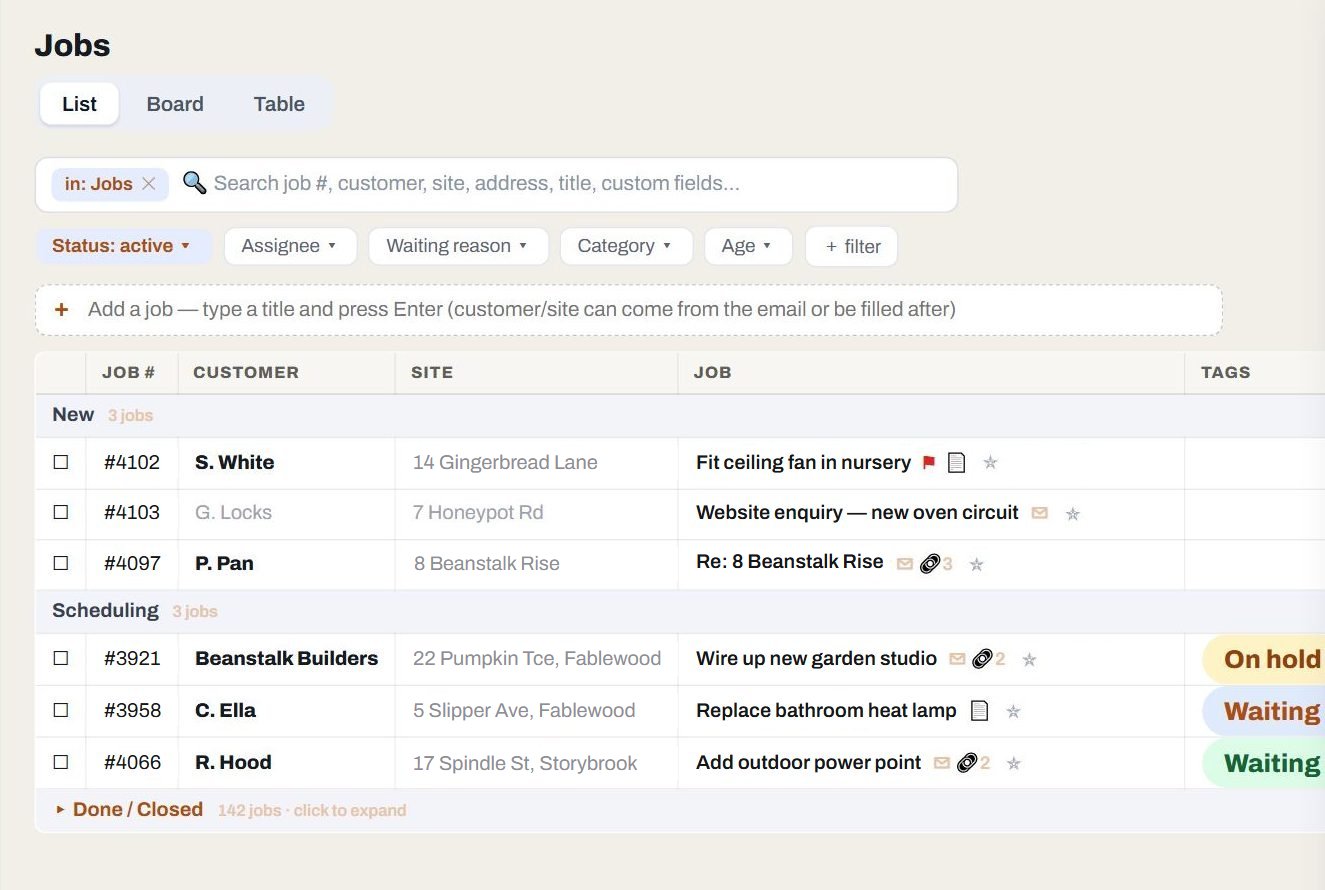Select checkbox for job #4066
The height and width of the screenshot is (890, 1325).
61,762
